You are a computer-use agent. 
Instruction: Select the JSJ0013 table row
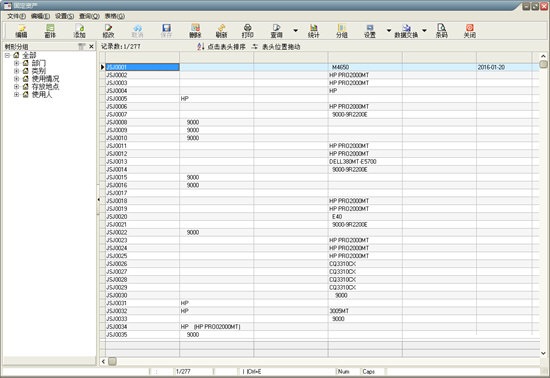[x=322, y=162]
